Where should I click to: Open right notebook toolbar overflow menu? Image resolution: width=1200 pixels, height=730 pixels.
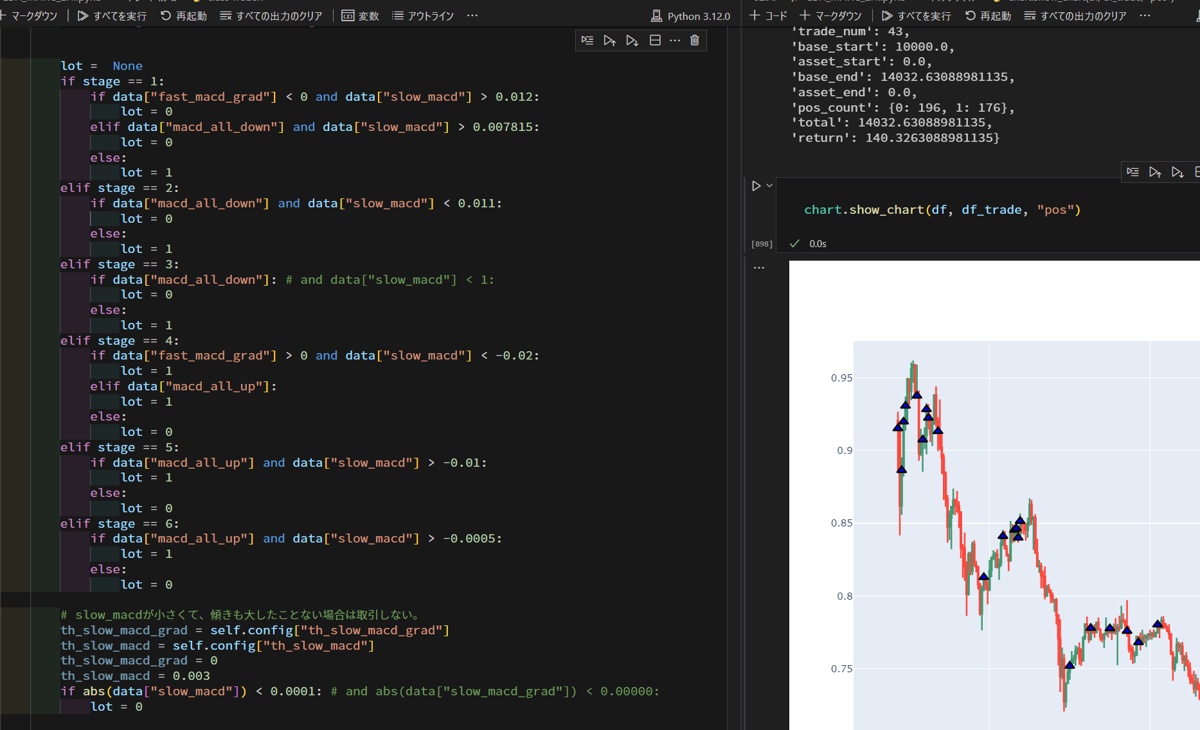click(1145, 16)
